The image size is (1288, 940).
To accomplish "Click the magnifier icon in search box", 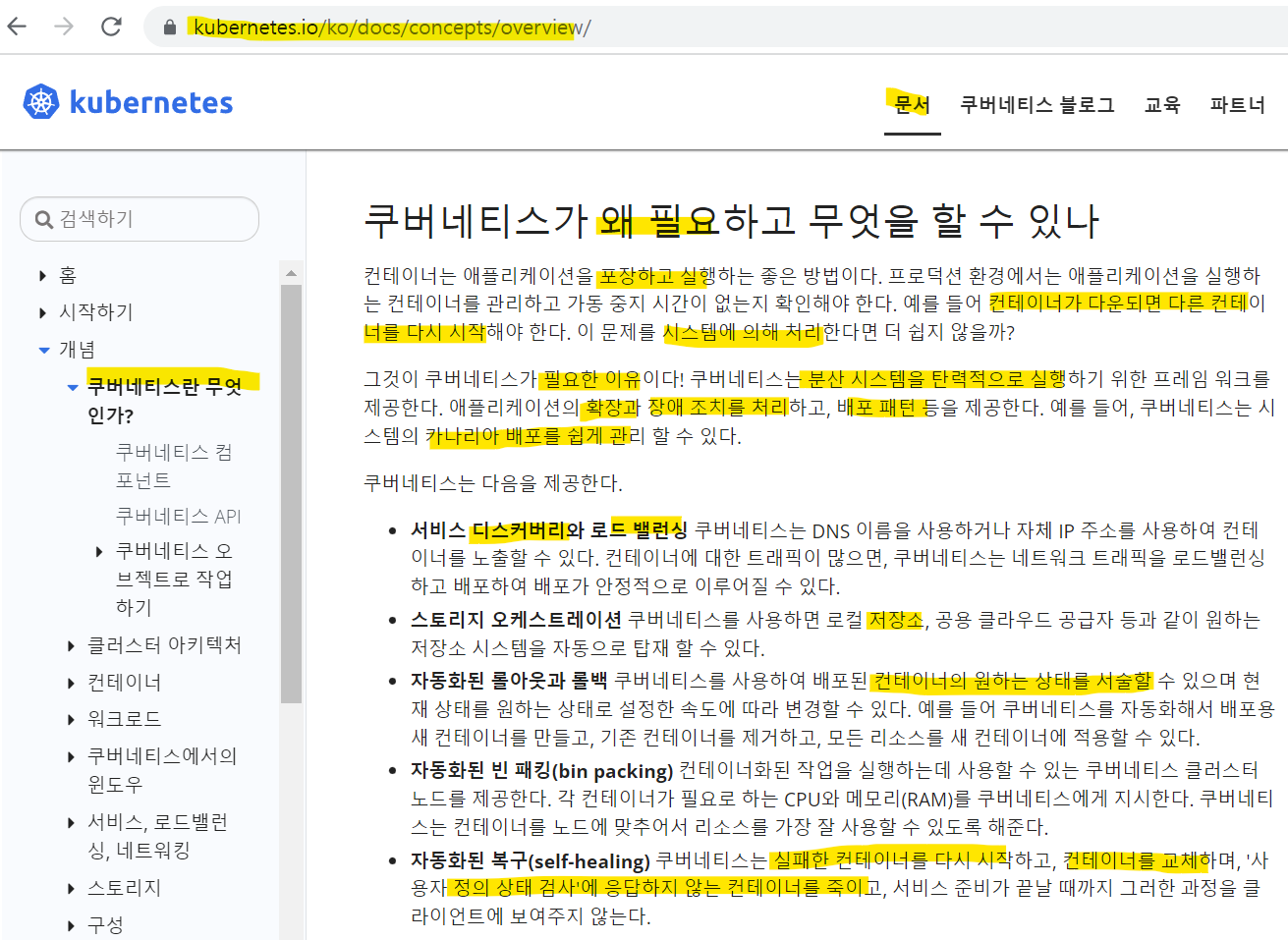I will pos(44,220).
